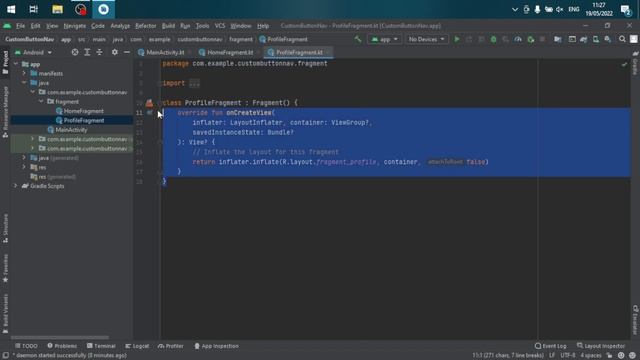Click the Stop icon in toolbar
This screenshot has width=640, height=360.
tap(542, 39)
